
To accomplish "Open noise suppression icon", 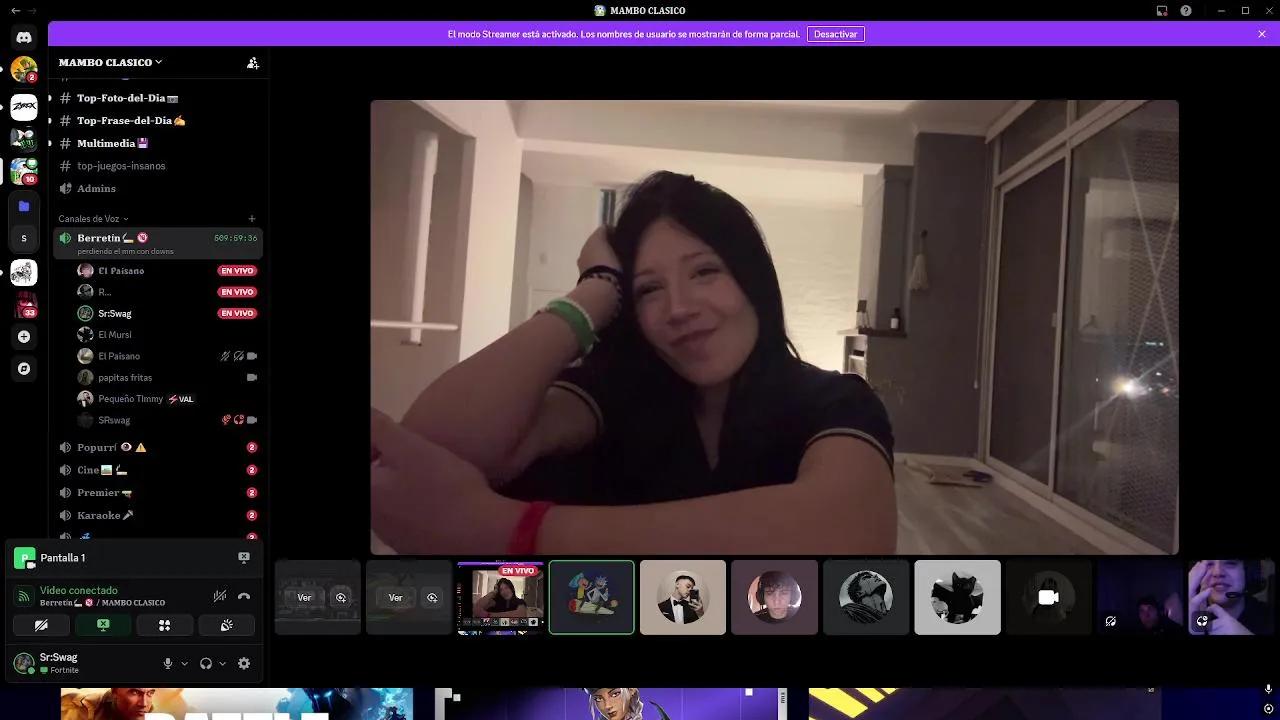I will (x=220, y=596).
